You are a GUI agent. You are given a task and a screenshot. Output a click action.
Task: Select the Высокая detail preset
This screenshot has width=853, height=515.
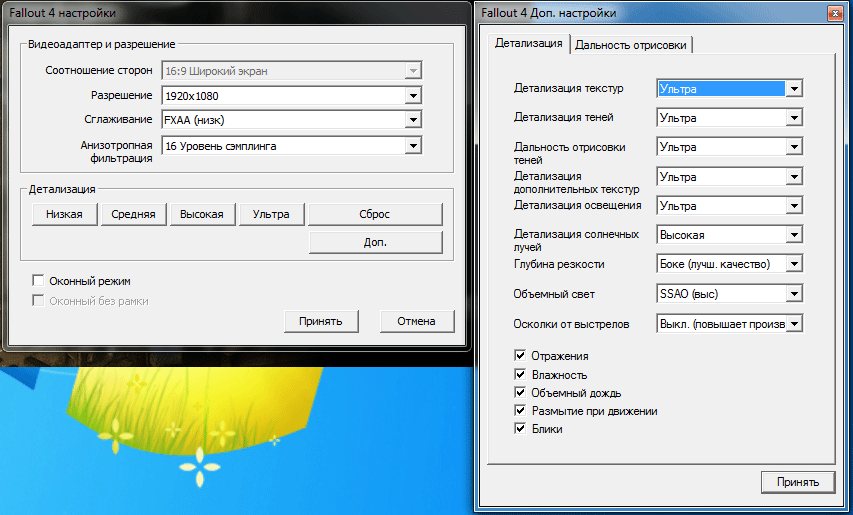(202, 214)
